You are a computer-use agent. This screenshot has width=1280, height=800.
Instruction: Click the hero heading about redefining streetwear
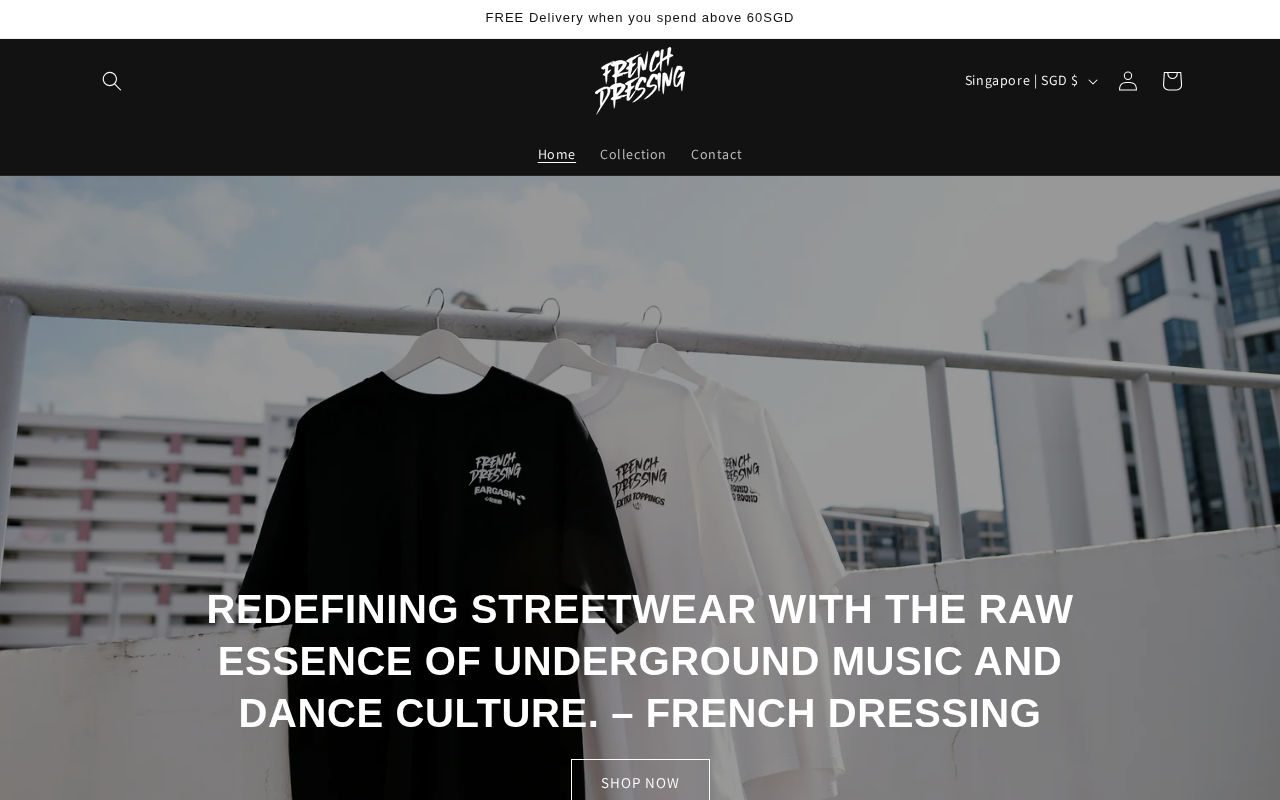[x=640, y=661]
